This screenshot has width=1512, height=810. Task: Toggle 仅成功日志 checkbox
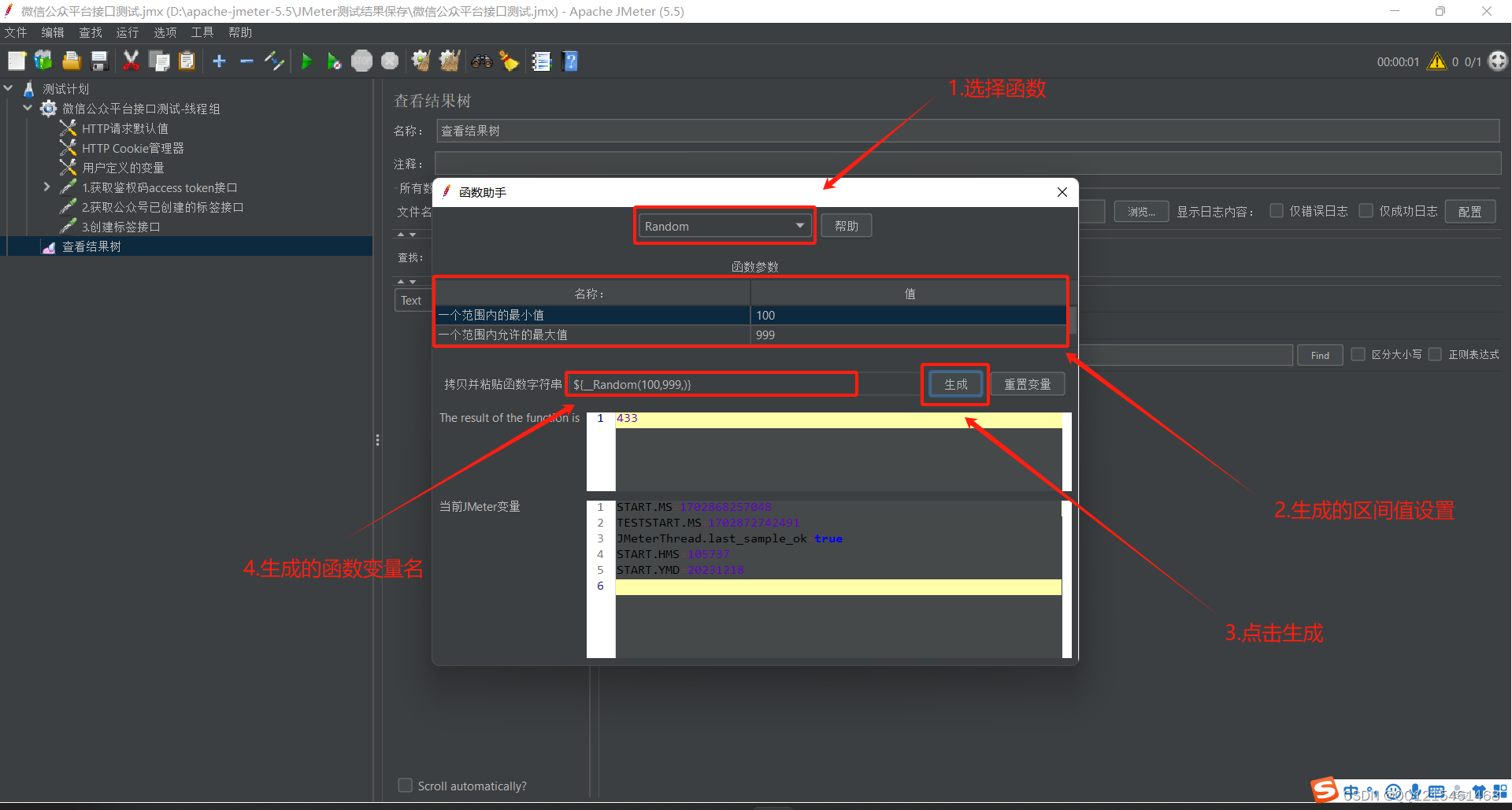tap(1366, 210)
